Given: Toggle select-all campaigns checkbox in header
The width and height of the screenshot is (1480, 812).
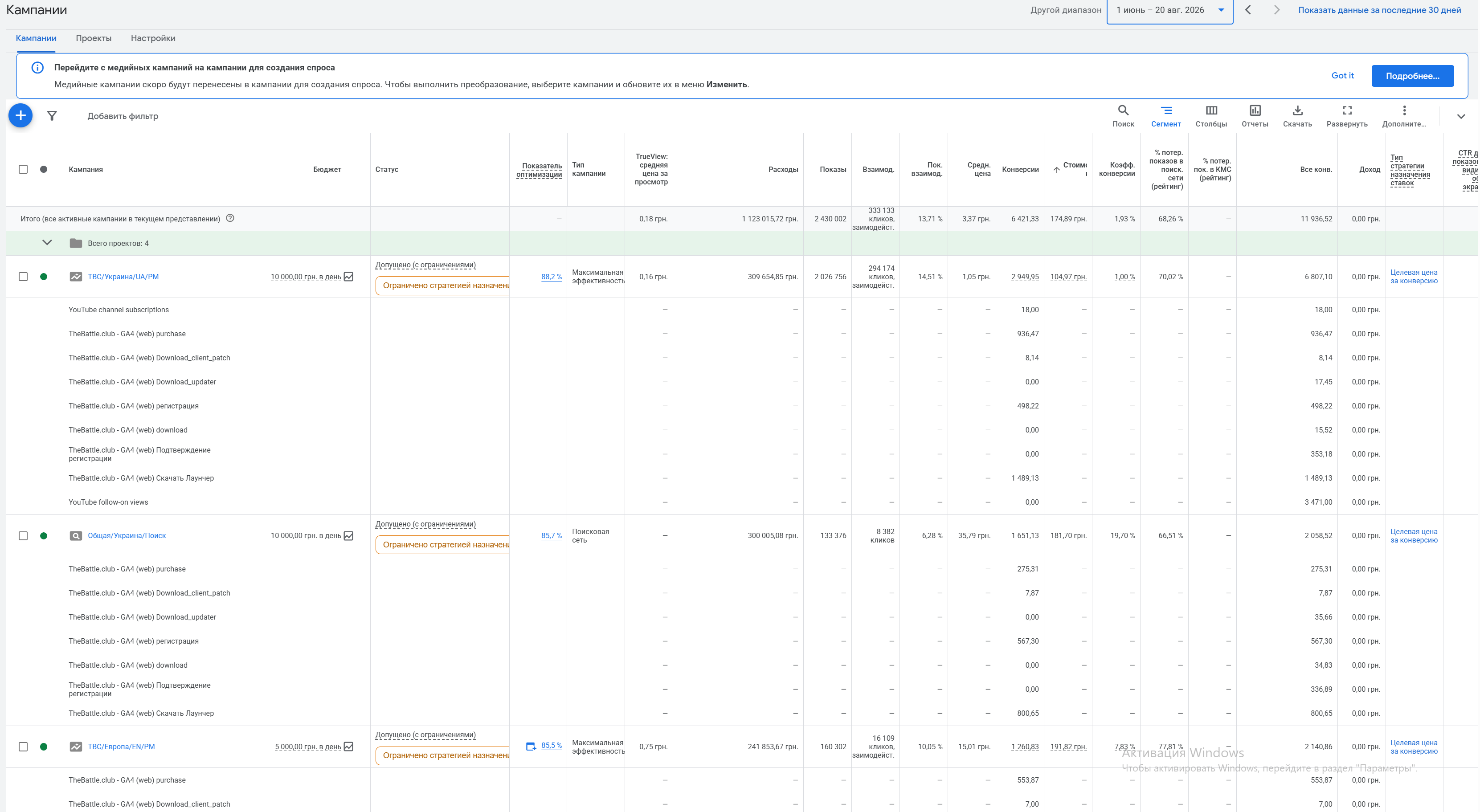Looking at the screenshot, I should click(x=23, y=169).
